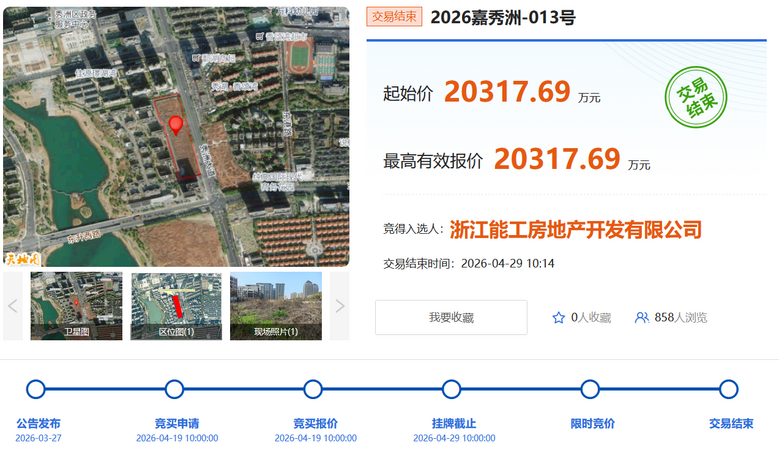The height and width of the screenshot is (456, 779).
Task: Select the 竞买申请 timeline node
Action: 174,389
